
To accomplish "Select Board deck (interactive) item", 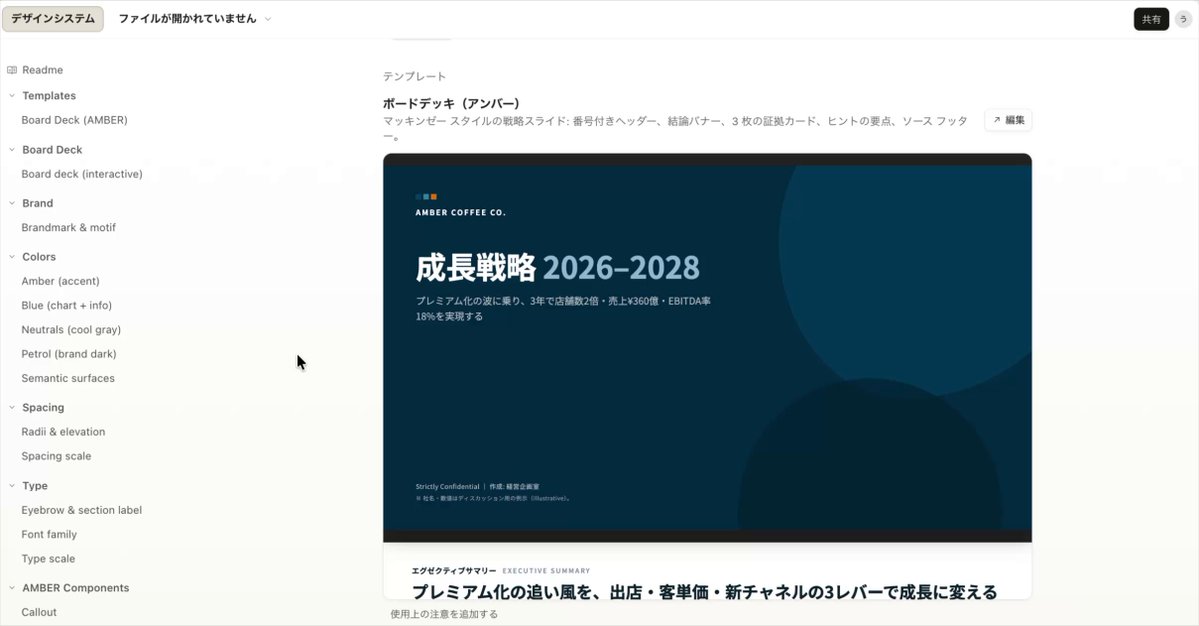I will (82, 174).
